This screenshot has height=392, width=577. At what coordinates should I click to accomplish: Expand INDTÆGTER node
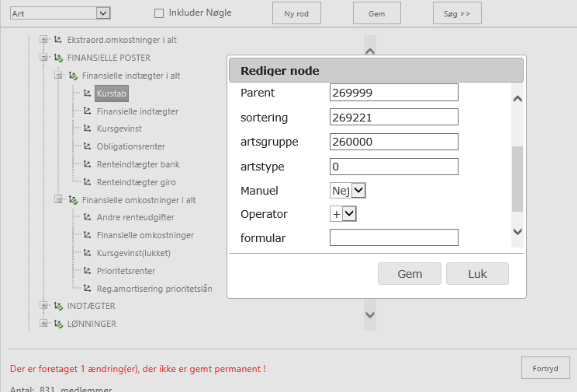click(43, 306)
